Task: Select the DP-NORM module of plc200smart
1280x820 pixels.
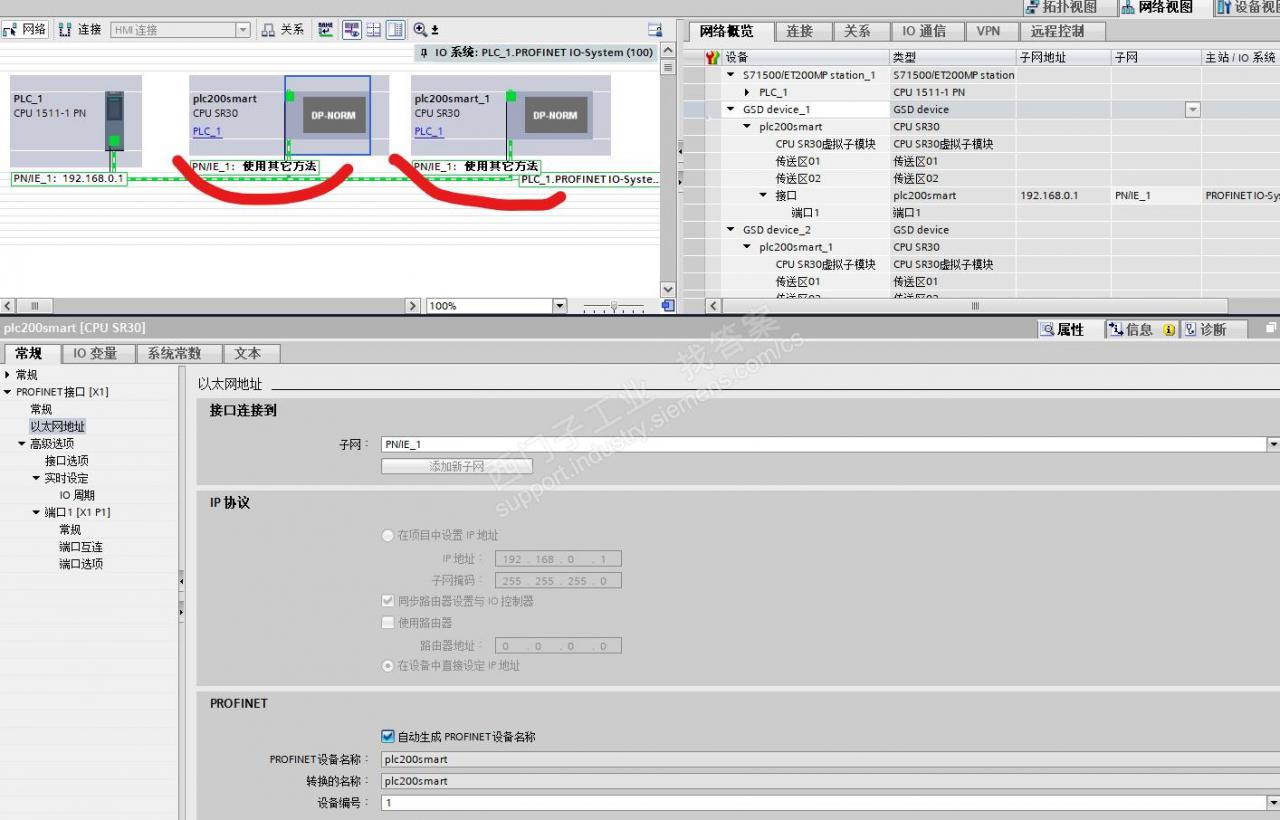Action: (x=334, y=115)
